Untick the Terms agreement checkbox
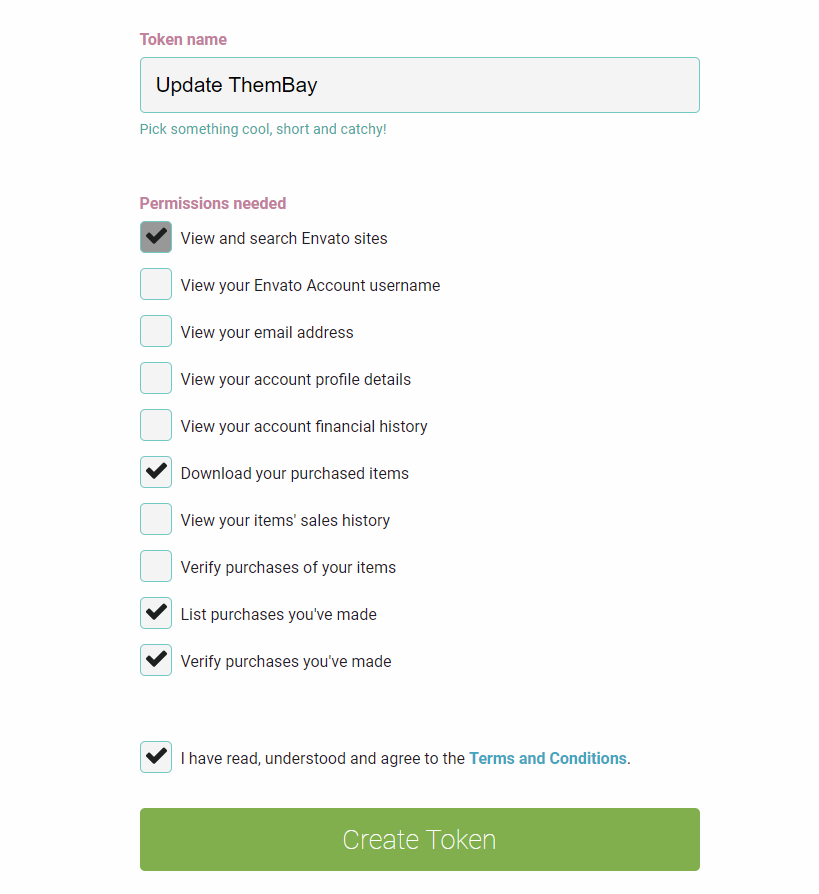This screenshot has height=894, width=819. click(x=156, y=757)
